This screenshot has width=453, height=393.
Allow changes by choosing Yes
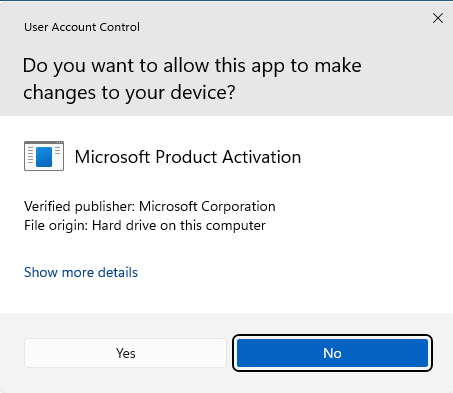[x=125, y=353]
